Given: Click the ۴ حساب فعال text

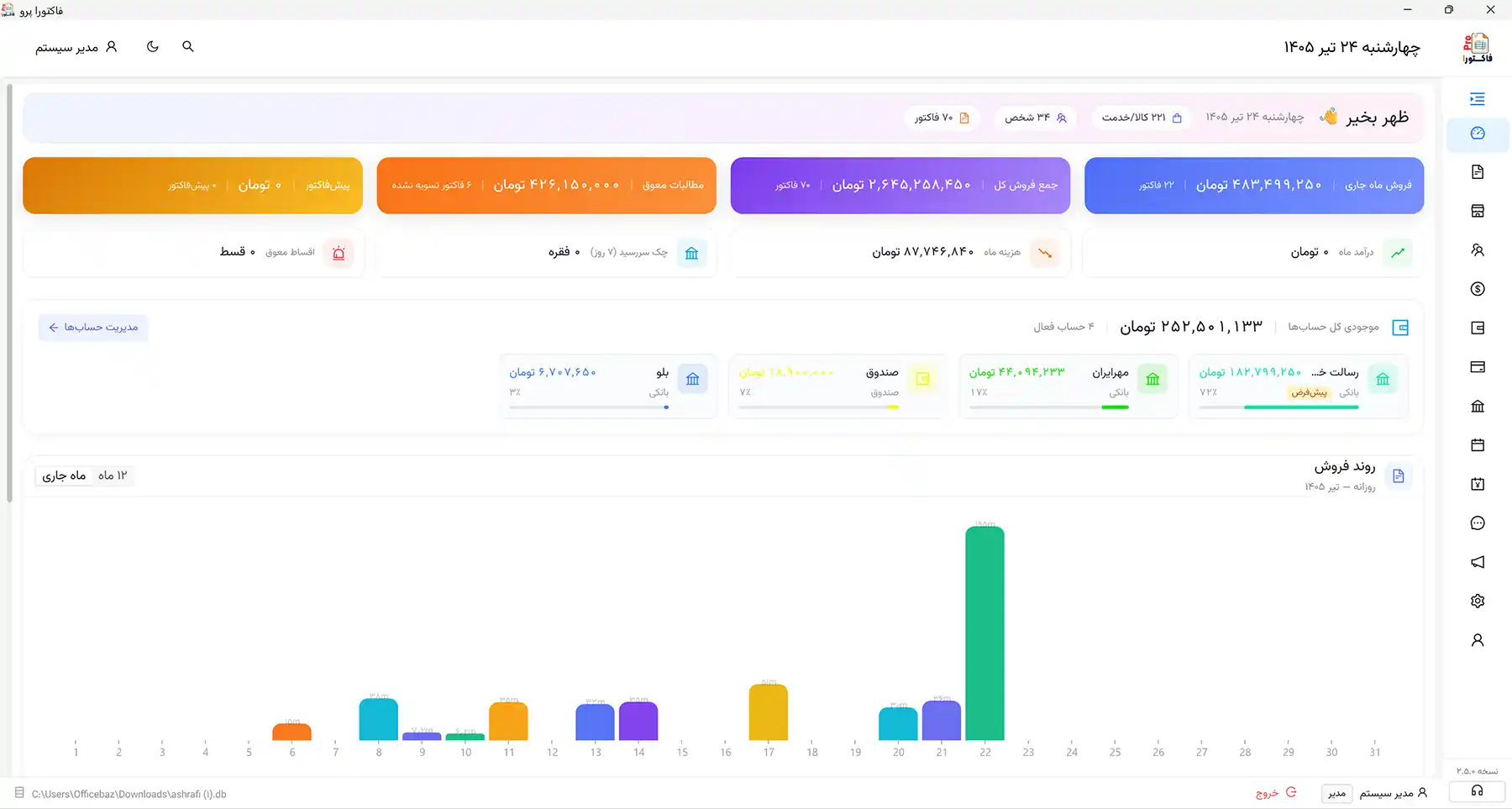Looking at the screenshot, I should (x=1063, y=327).
